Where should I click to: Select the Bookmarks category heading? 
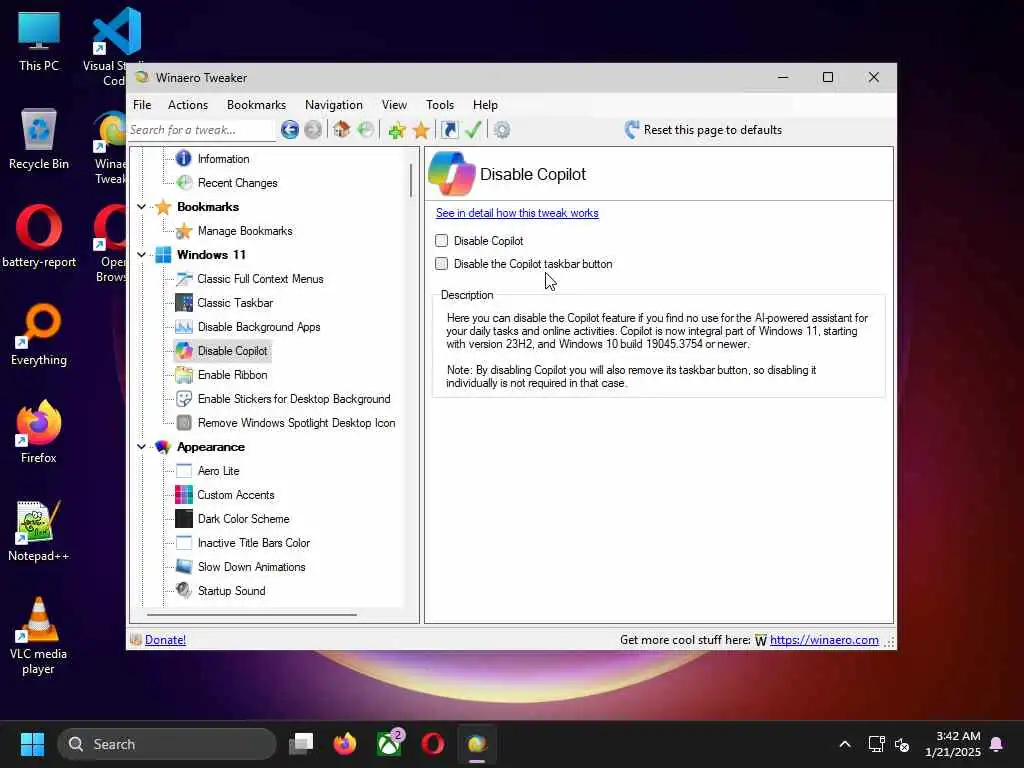click(x=208, y=207)
